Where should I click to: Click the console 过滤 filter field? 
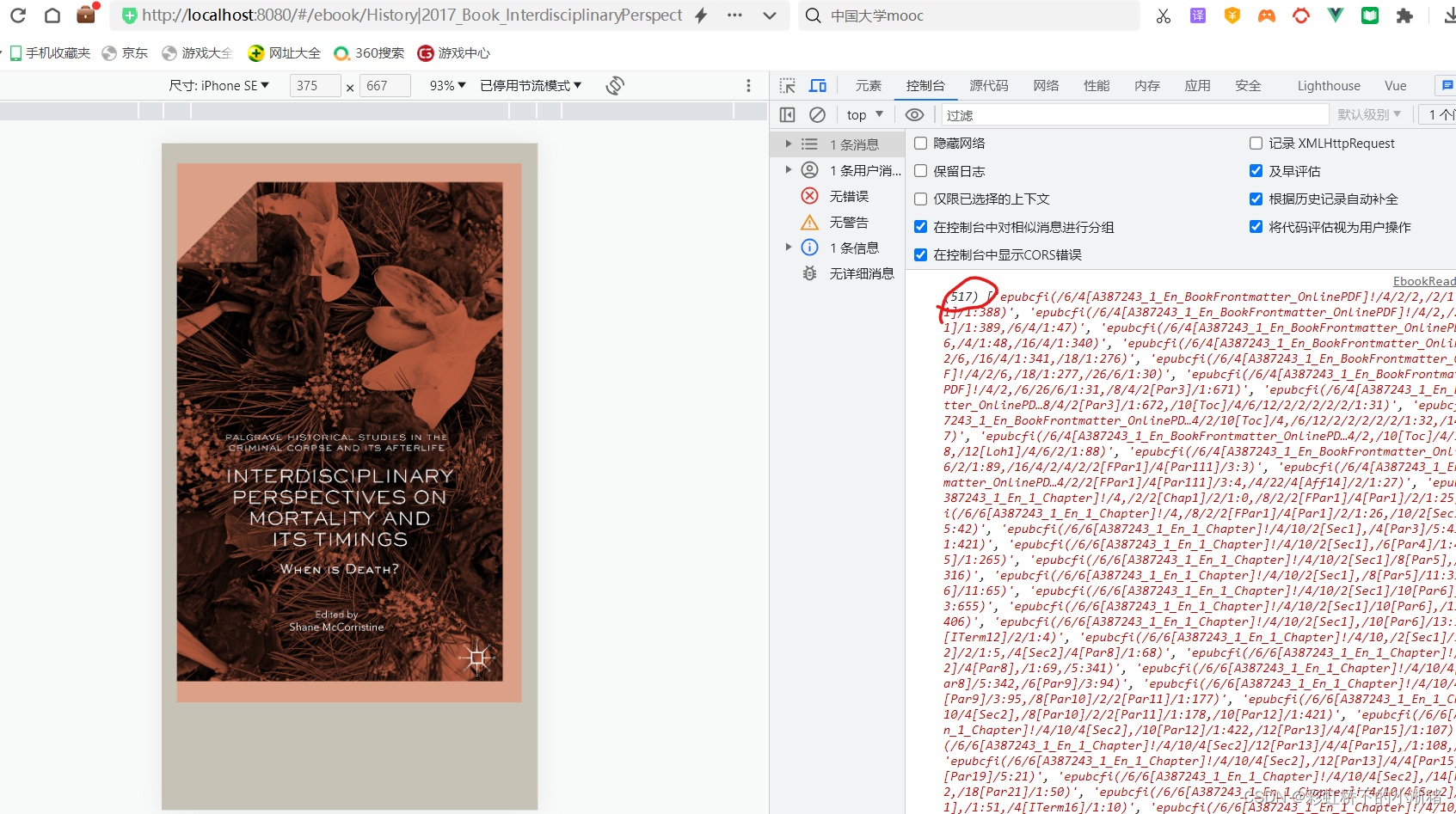(x=1135, y=115)
